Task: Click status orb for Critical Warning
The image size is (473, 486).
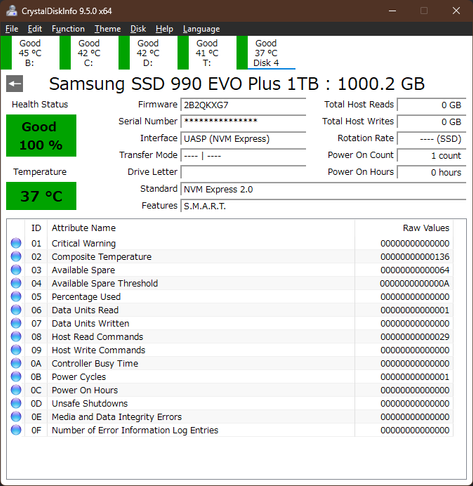Action: tap(16, 243)
